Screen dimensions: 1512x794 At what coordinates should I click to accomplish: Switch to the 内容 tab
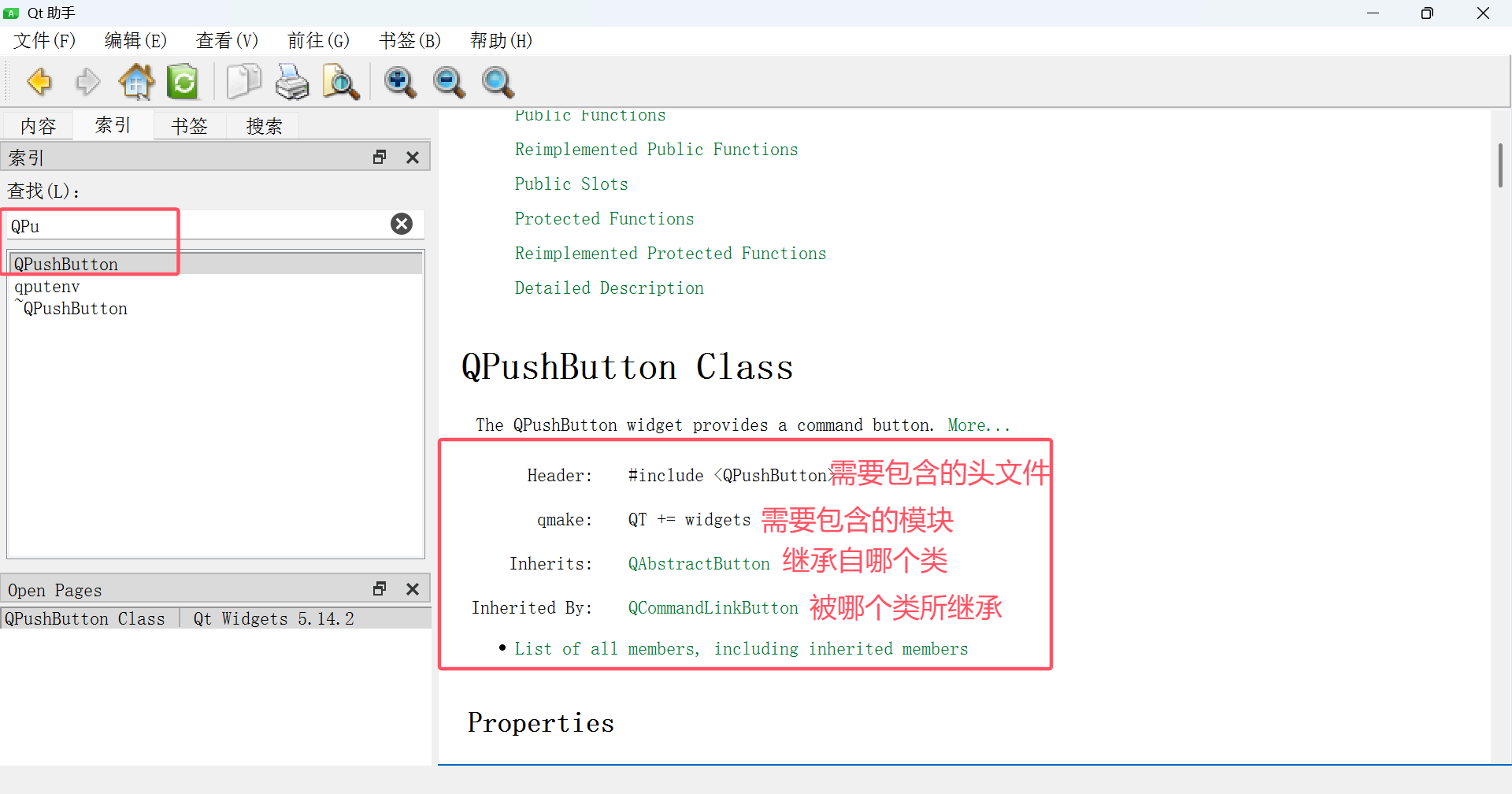(x=38, y=126)
